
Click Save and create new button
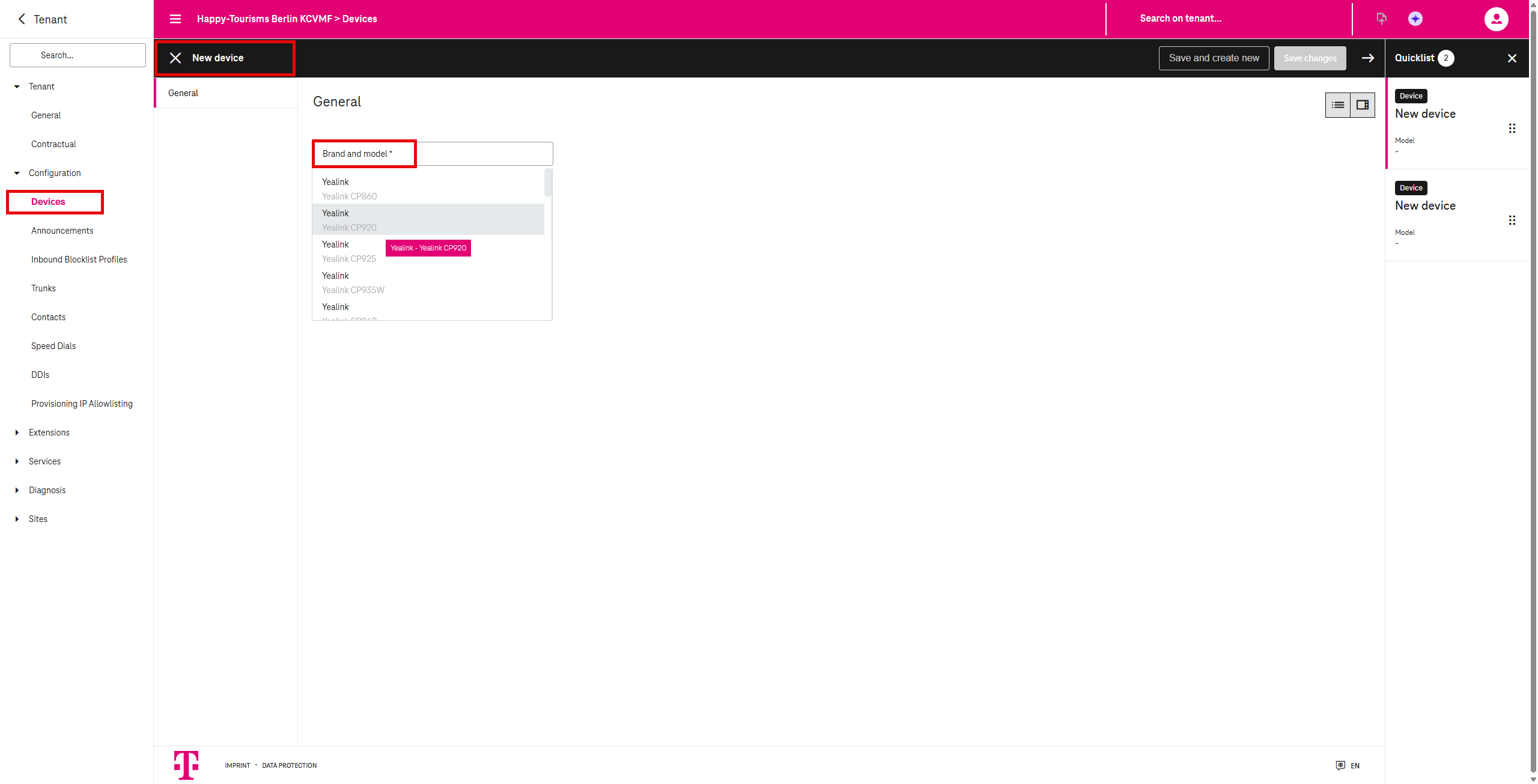(x=1214, y=58)
